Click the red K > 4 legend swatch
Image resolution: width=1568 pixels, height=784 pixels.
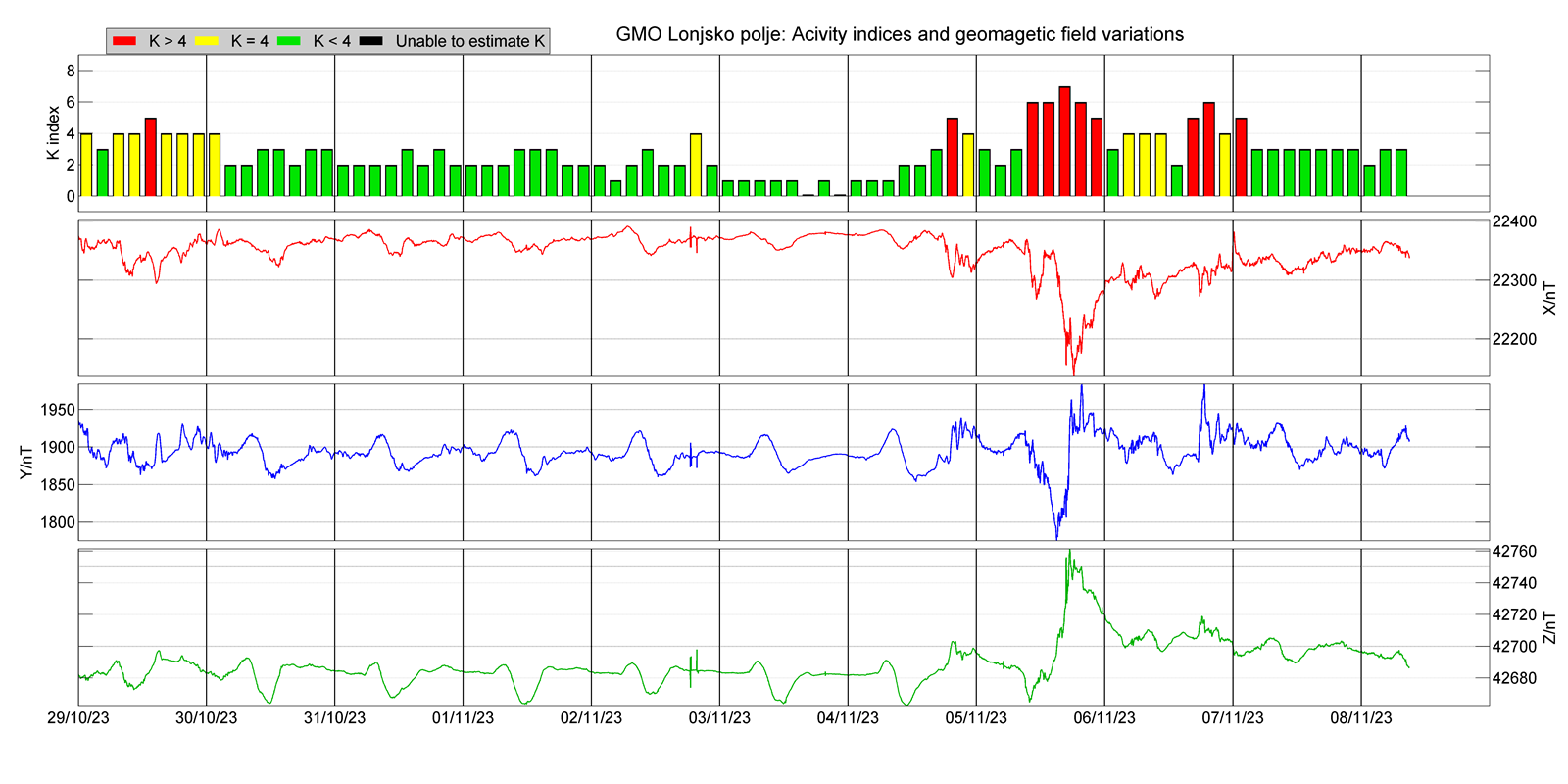click(x=124, y=41)
